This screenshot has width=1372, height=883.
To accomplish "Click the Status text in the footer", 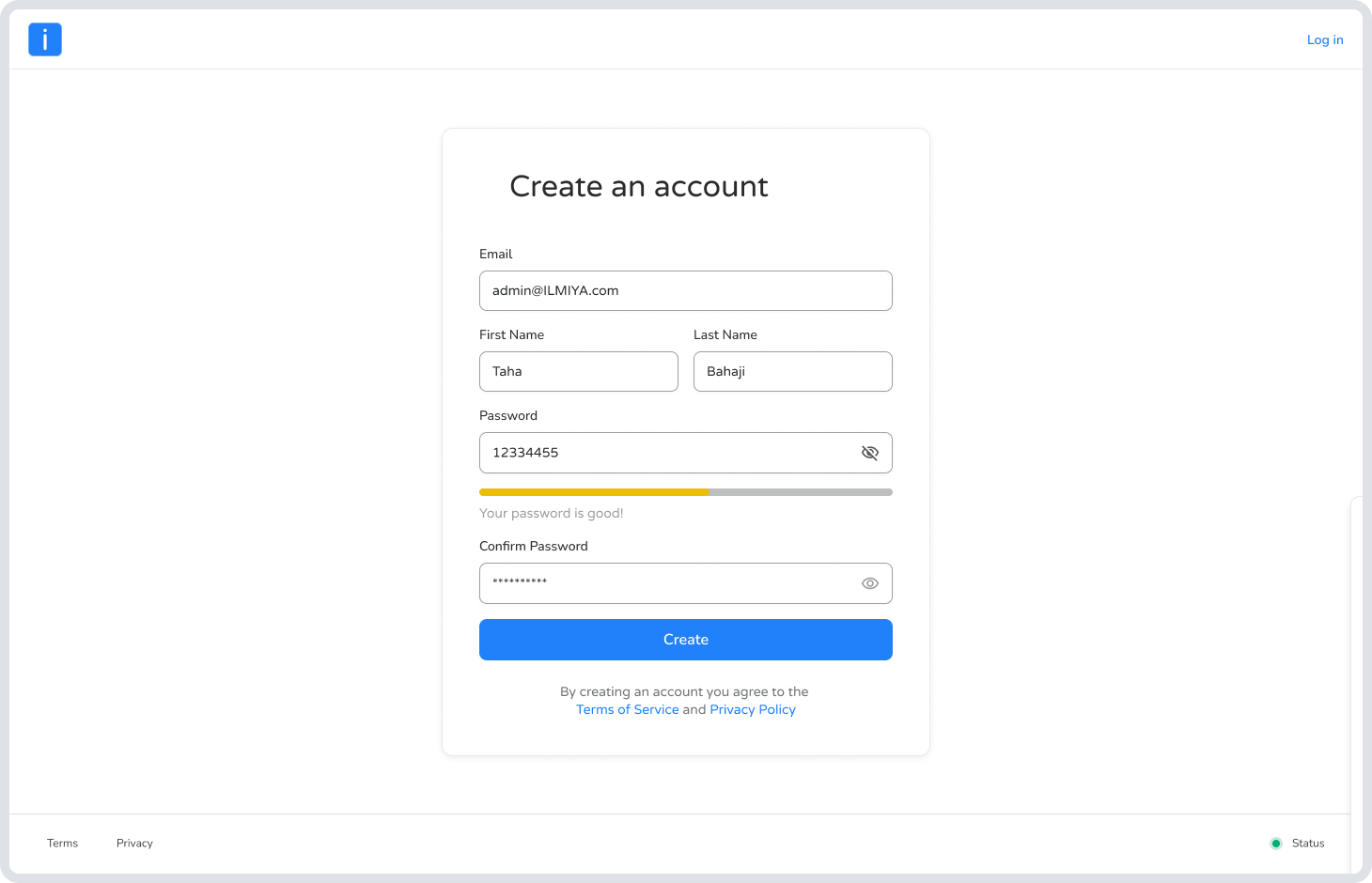I will [1308, 844].
